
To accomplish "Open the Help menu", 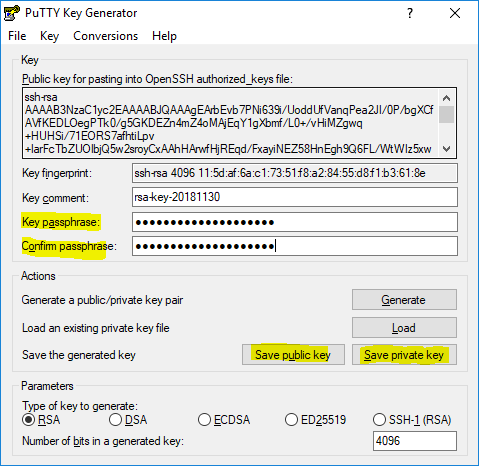I will [164, 36].
